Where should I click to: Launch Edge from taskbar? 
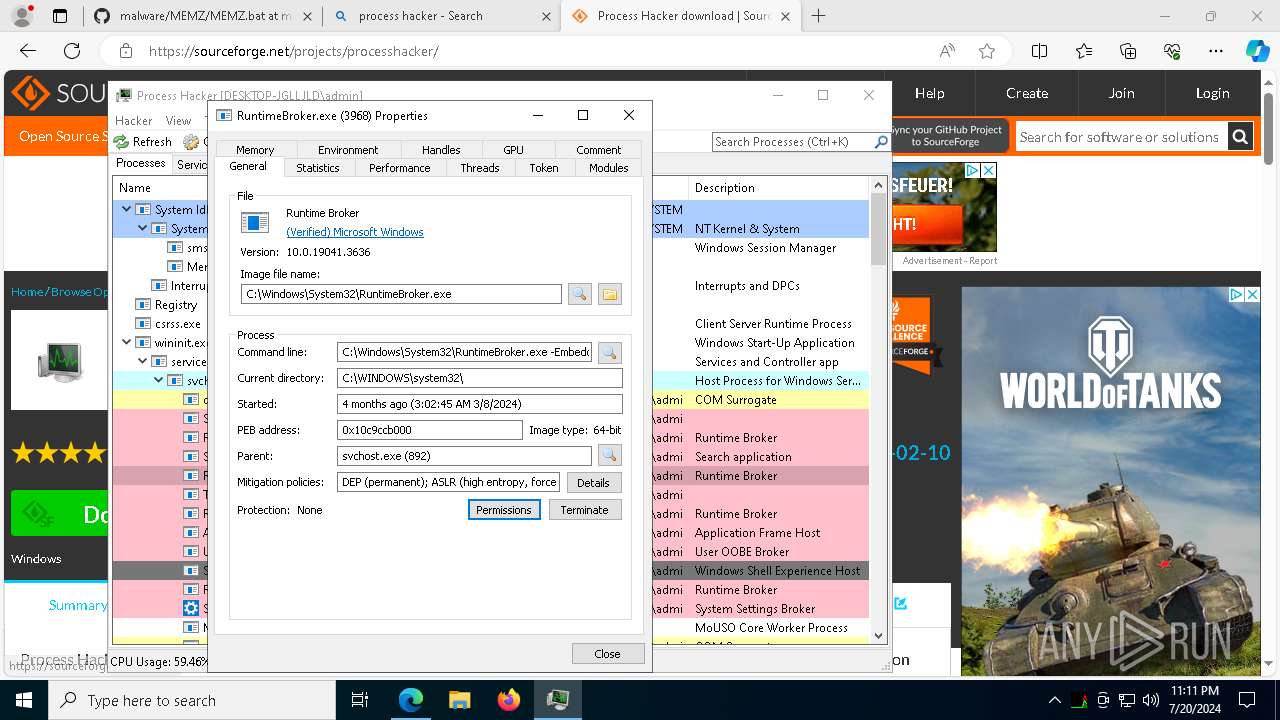[x=411, y=700]
